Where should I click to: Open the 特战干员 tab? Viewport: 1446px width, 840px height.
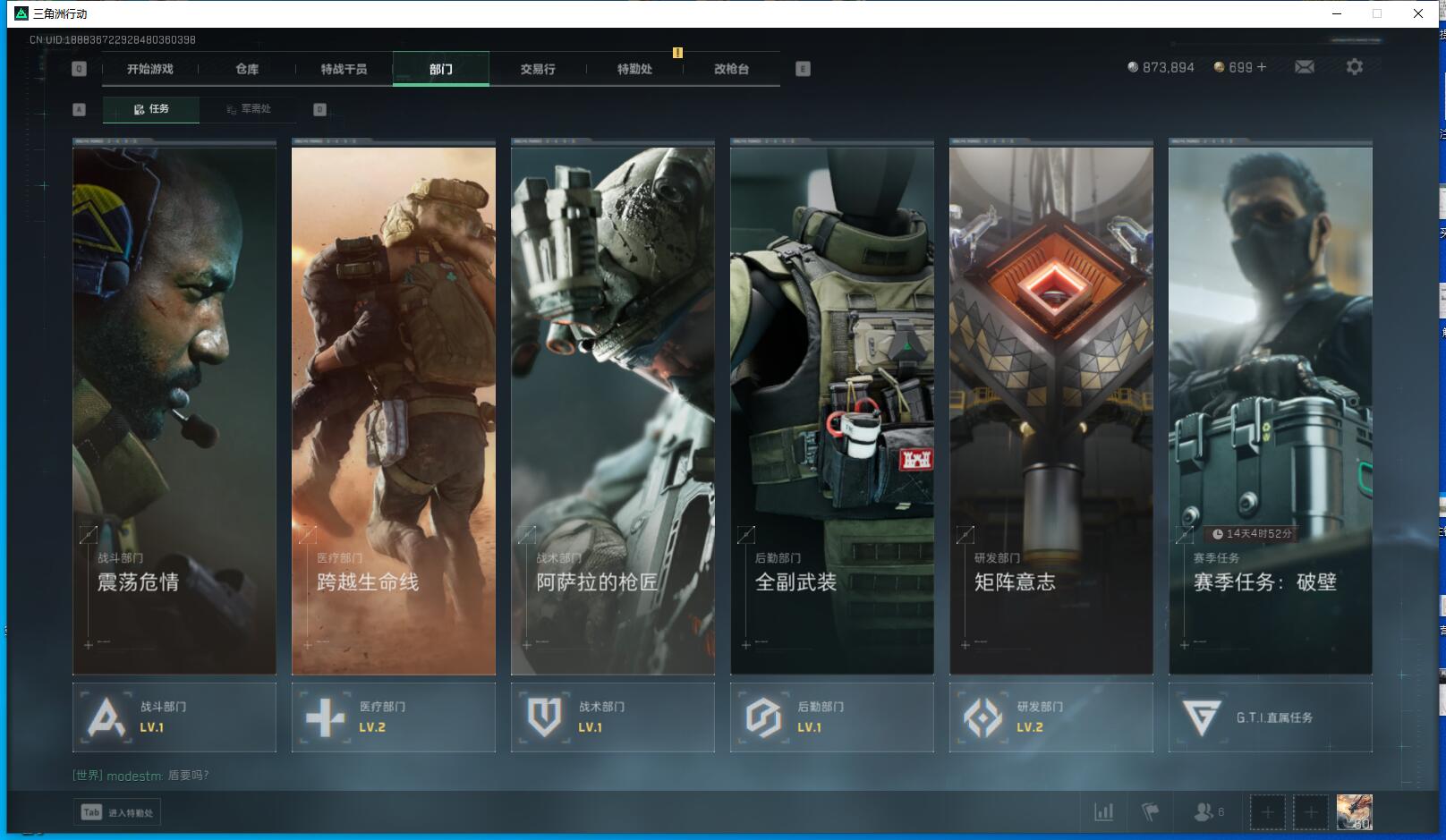tap(344, 69)
